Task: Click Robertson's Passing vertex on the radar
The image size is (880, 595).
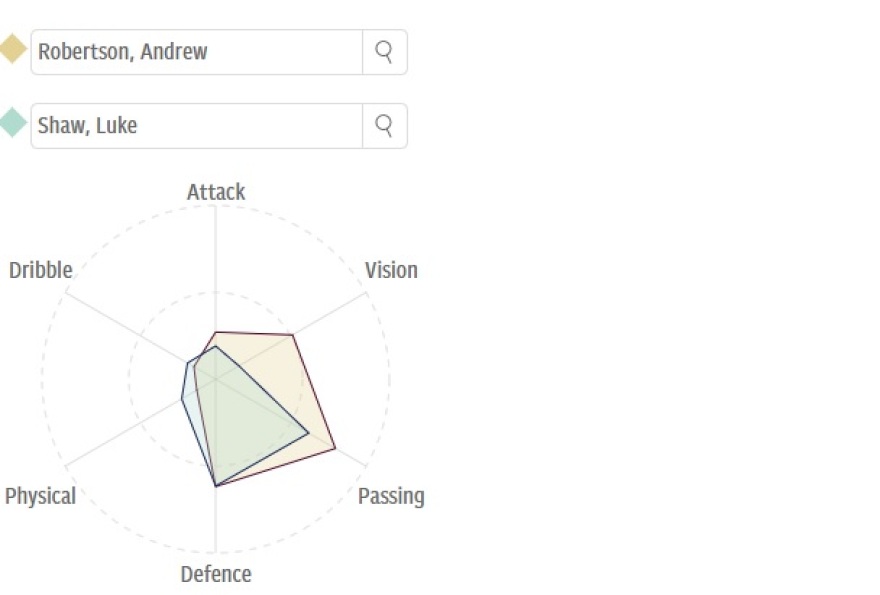Action: (x=335, y=448)
